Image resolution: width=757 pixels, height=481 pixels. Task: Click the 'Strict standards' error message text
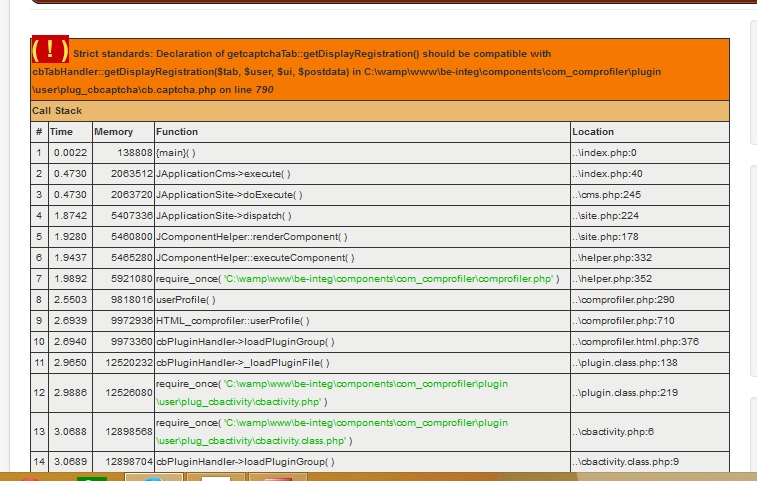[346, 71]
